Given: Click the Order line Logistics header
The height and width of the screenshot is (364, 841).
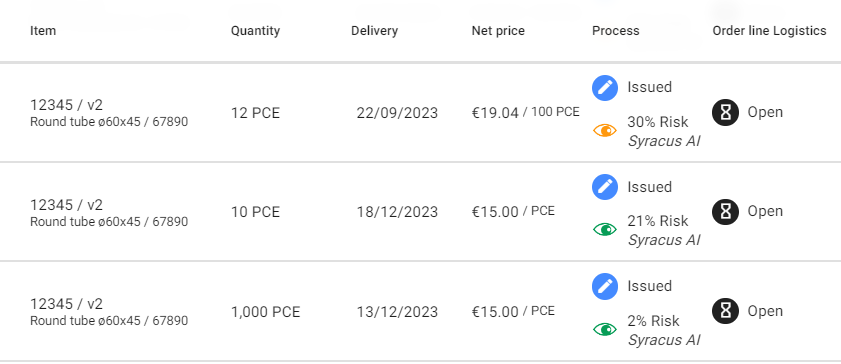Looking at the screenshot, I should tap(769, 31).
